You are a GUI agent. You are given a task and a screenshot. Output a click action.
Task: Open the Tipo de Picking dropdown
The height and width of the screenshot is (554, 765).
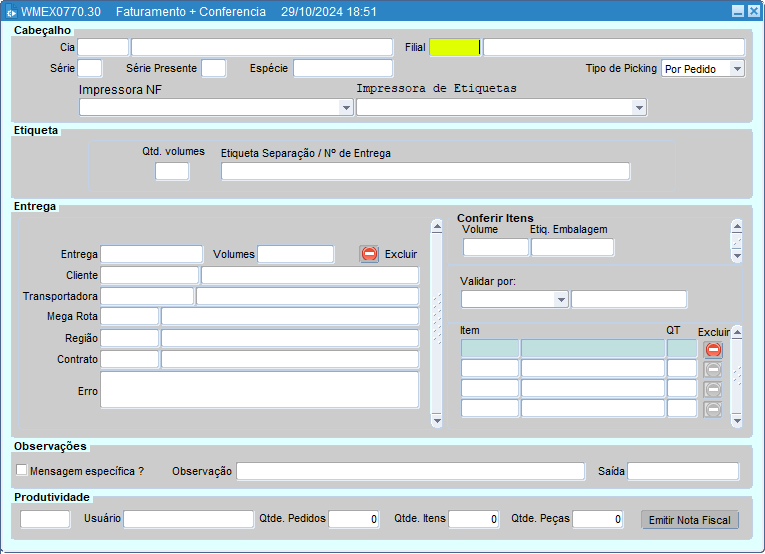tap(737, 69)
